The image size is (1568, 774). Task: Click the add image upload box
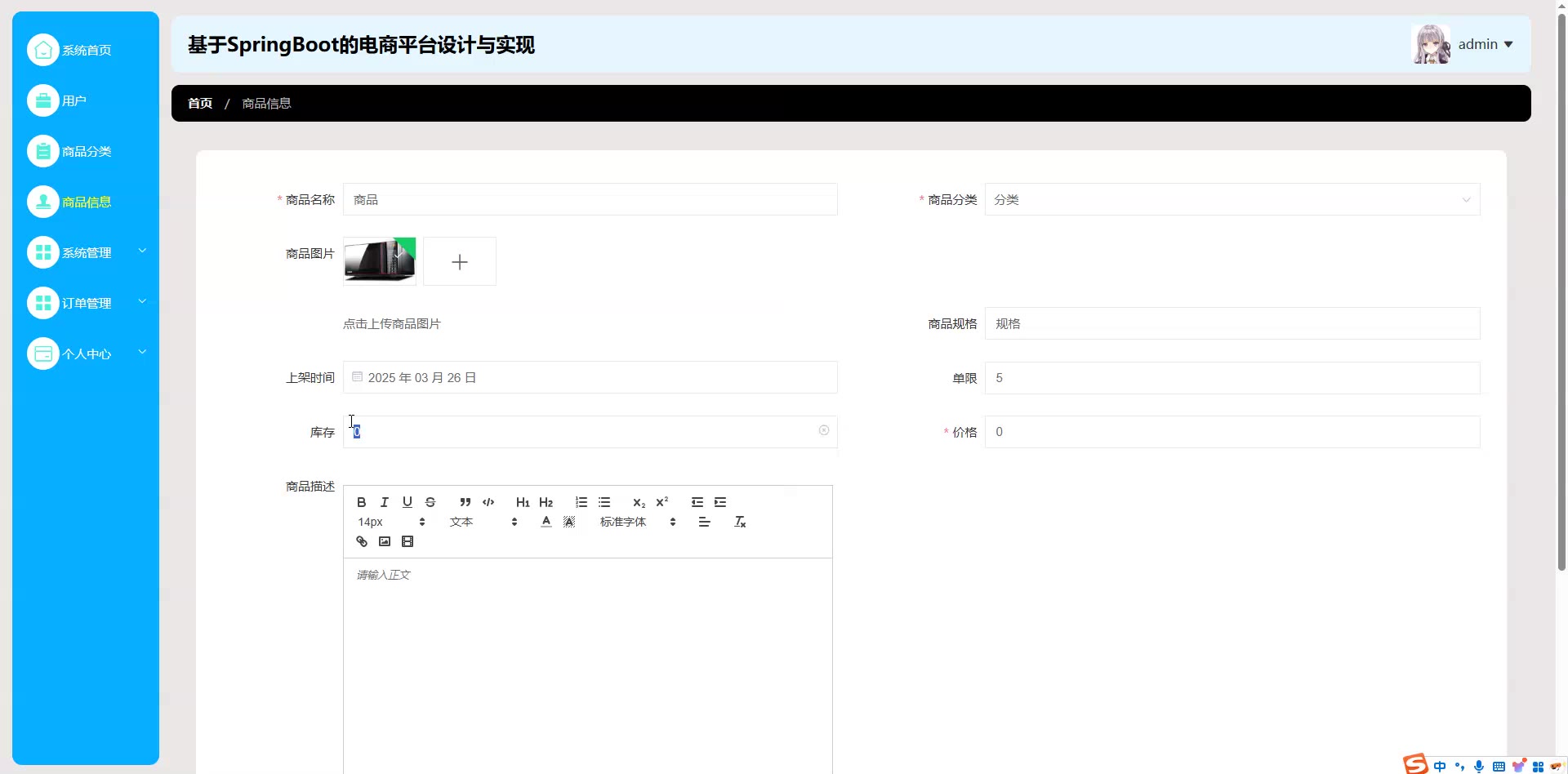coord(460,261)
